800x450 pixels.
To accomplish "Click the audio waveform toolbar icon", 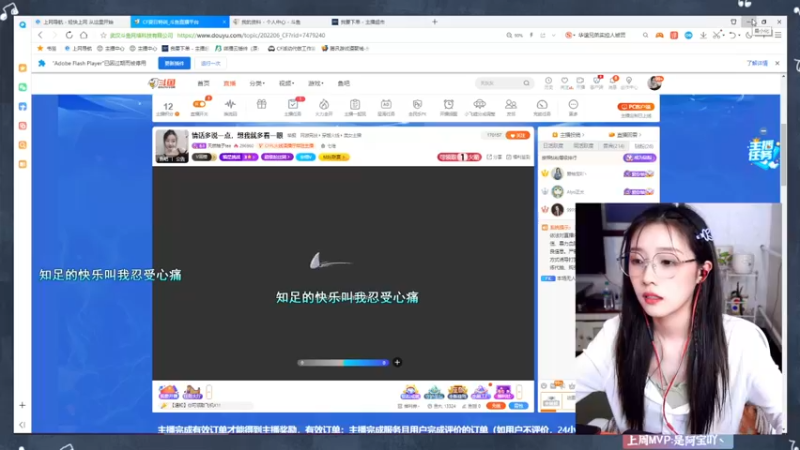I will coord(230,104).
